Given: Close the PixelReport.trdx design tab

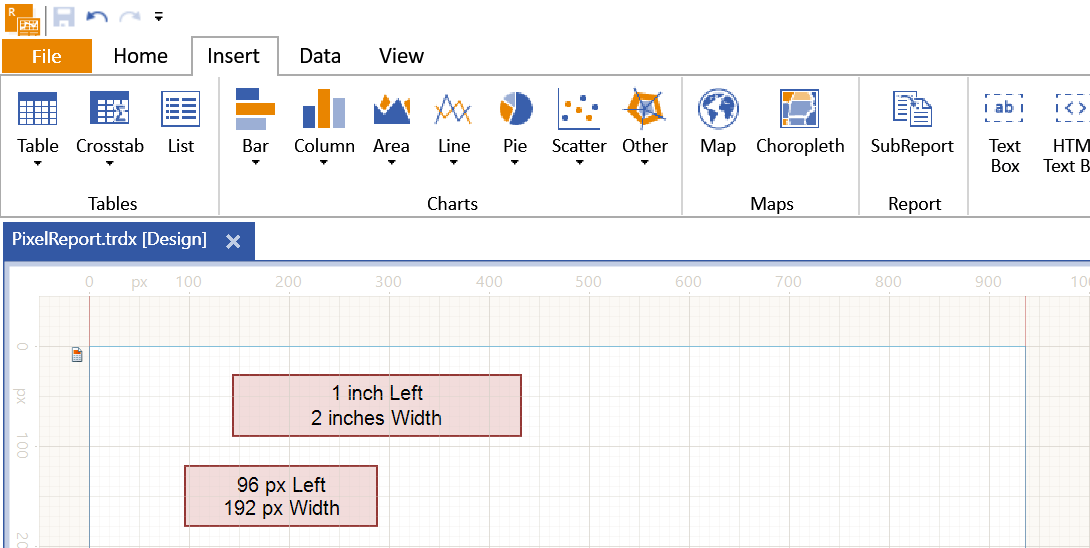Looking at the screenshot, I should coord(234,241).
